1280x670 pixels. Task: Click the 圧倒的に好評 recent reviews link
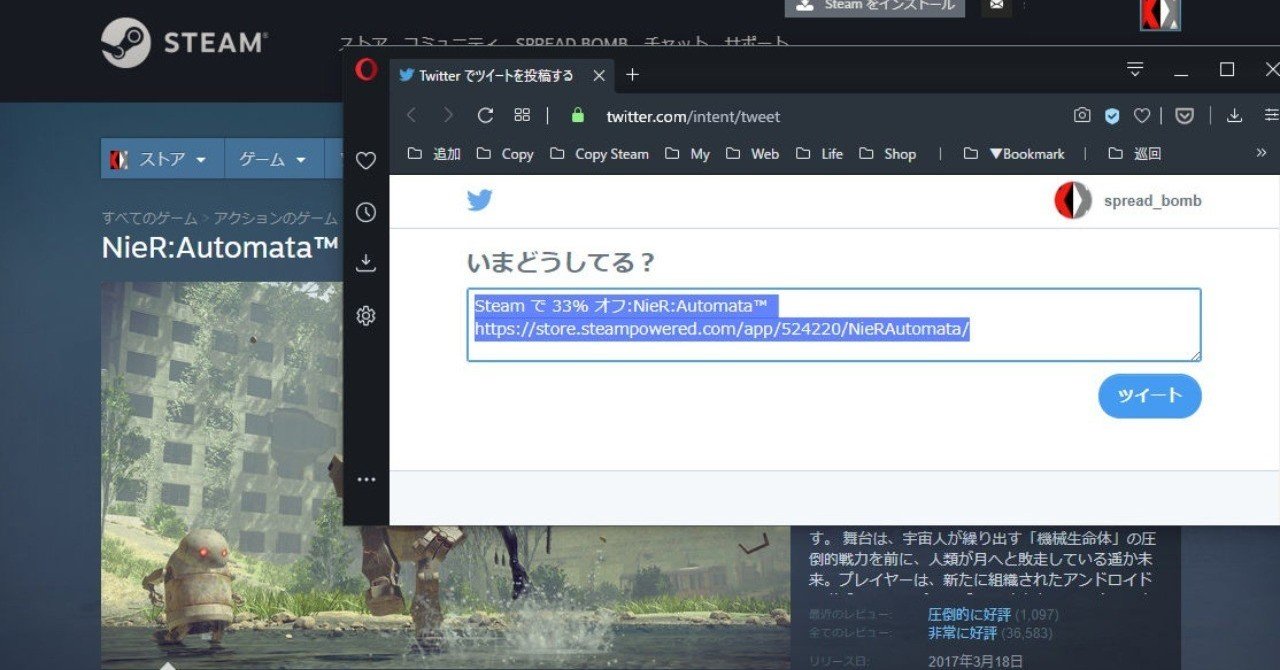coord(969,614)
